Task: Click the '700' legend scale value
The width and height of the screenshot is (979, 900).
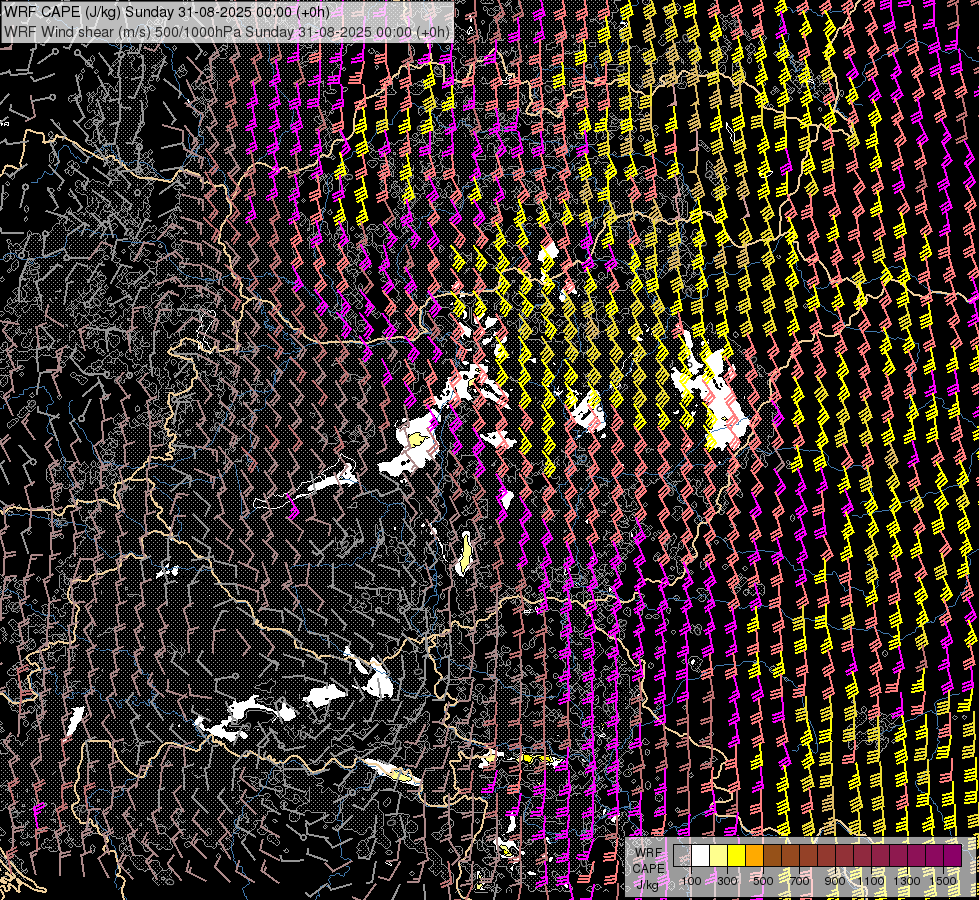Action: (799, 881)
